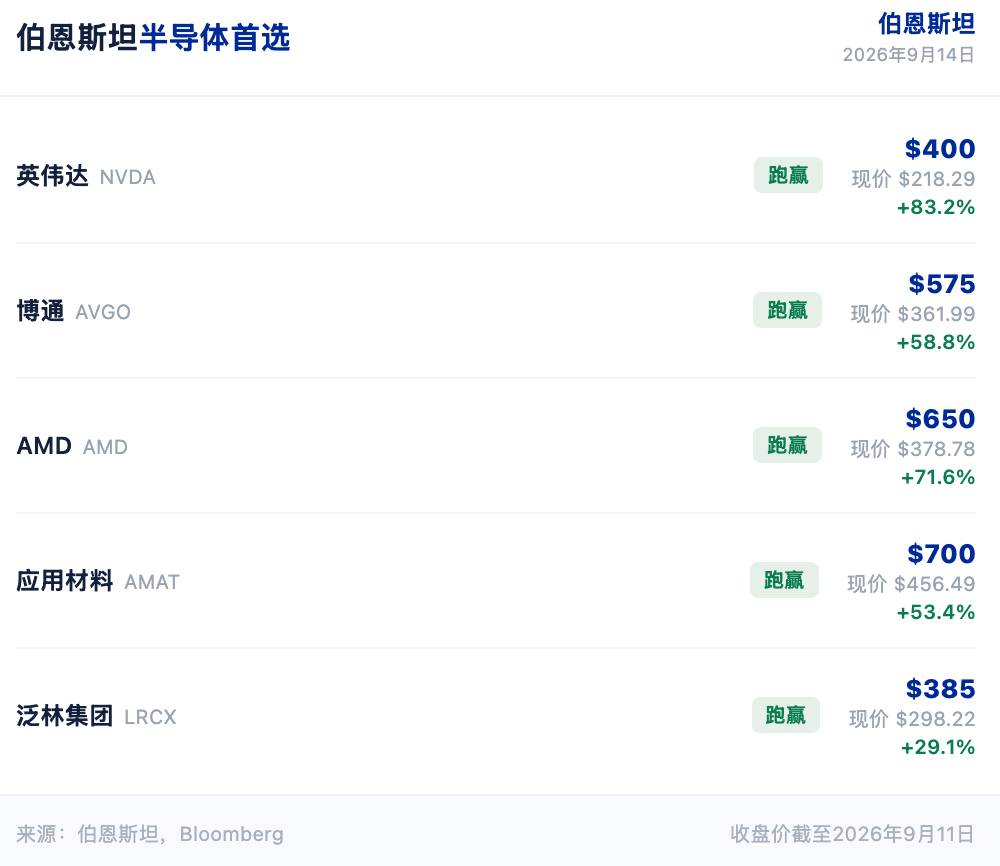
Task: Click the $400 target price for NVDA
Action: (x=940, y=149)
